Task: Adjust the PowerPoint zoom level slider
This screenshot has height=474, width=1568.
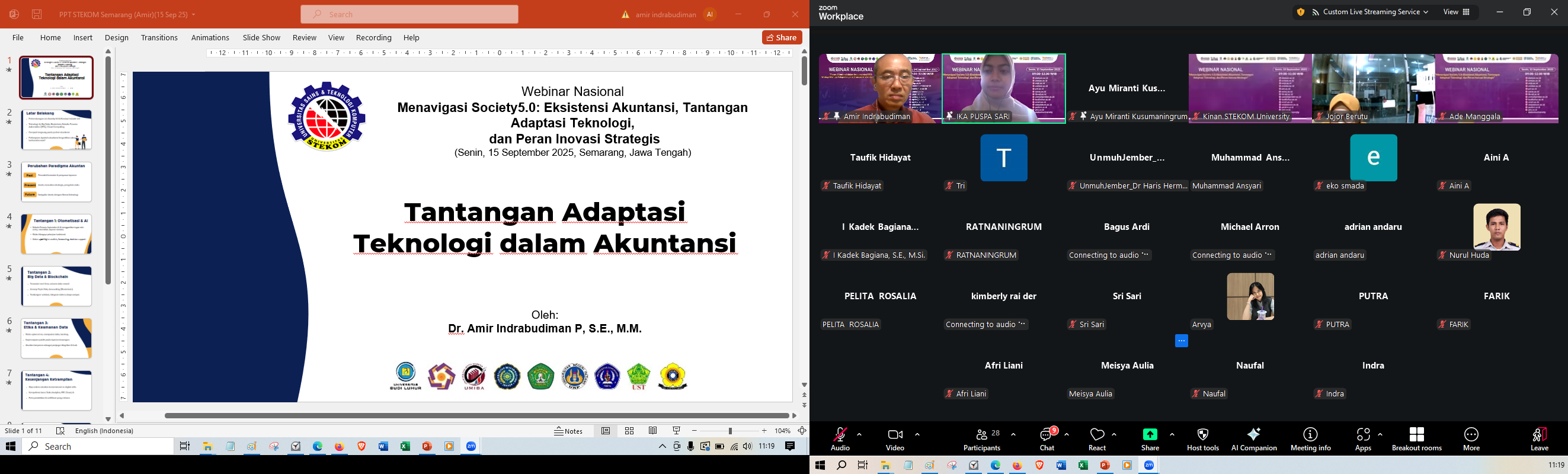Action: [729, 431]
